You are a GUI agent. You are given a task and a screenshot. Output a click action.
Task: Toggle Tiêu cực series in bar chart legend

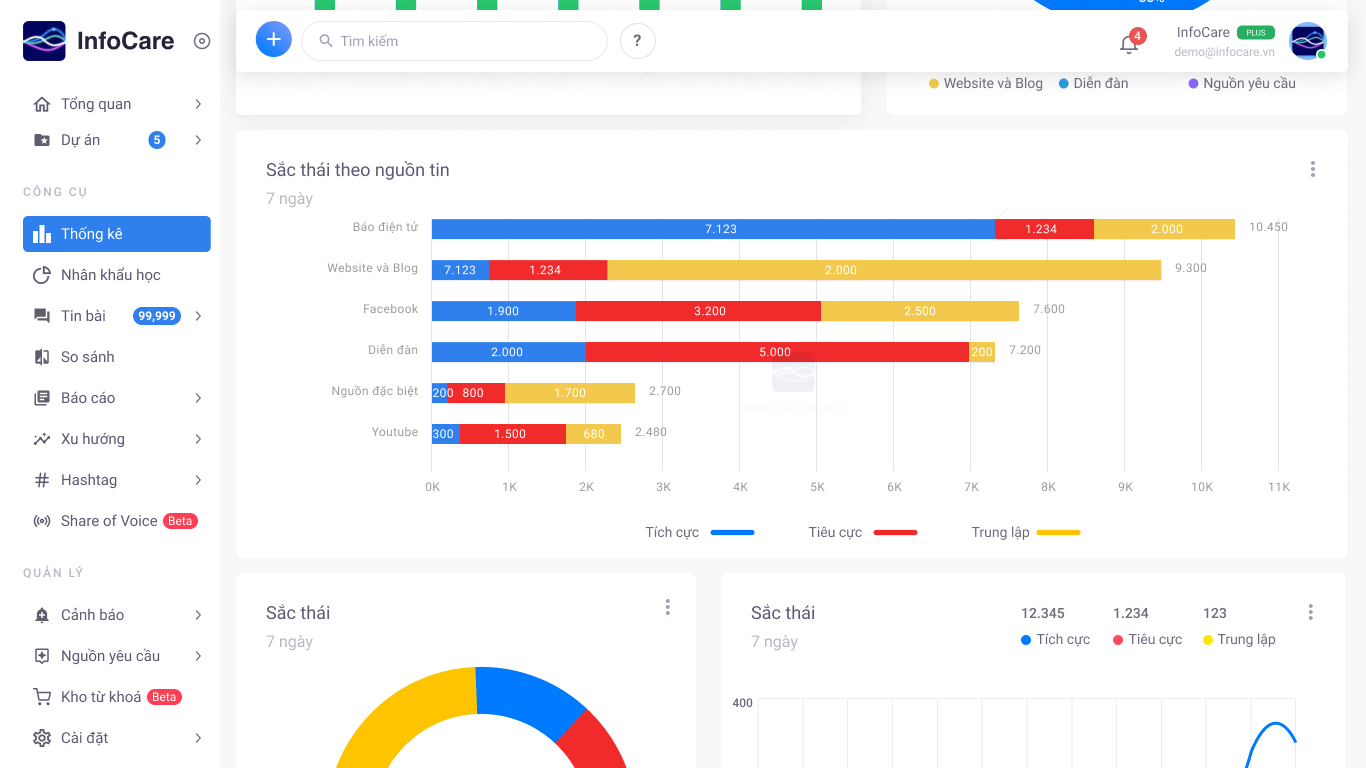862,532
